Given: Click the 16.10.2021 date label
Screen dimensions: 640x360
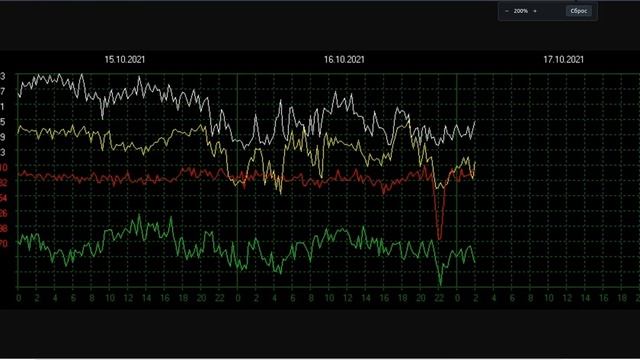Looking at the screenshot, I should (344, 59).
